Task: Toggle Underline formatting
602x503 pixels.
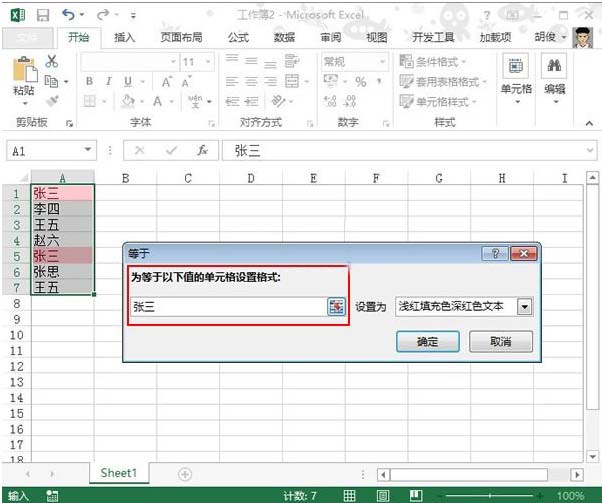Action: pyautogui.click(x=128, y=81)
